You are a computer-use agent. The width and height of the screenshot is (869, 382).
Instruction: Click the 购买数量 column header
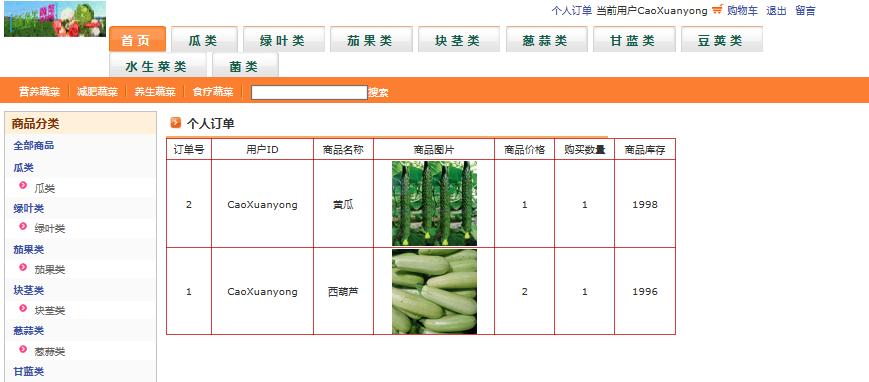585,150
